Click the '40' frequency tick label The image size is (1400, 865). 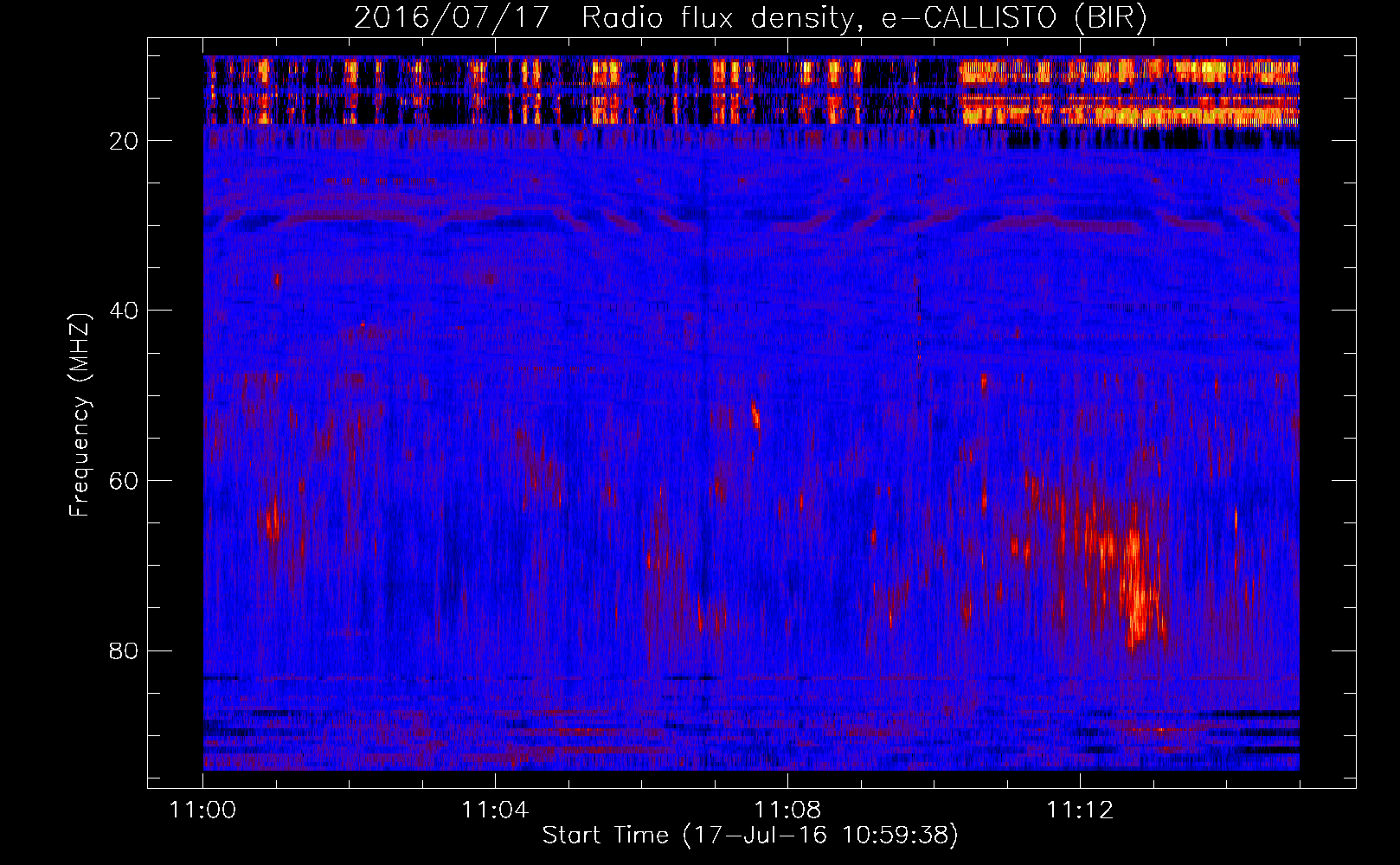125,311
